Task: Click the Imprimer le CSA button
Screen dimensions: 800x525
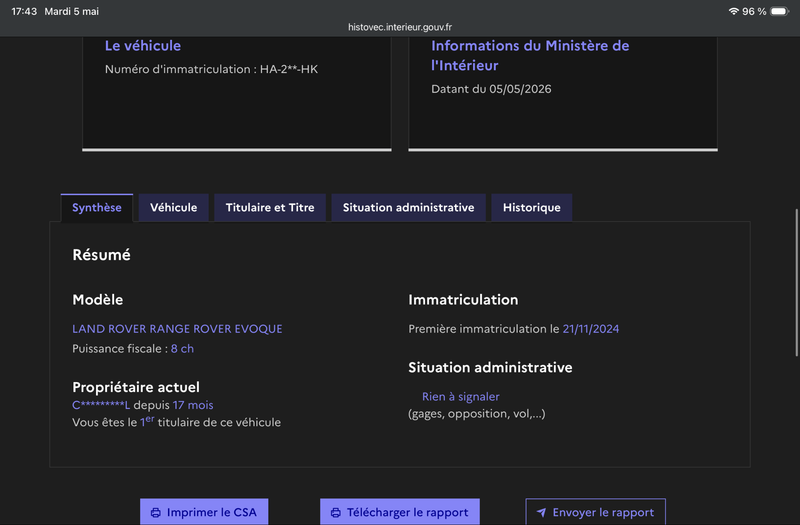Action: point(204,512)
